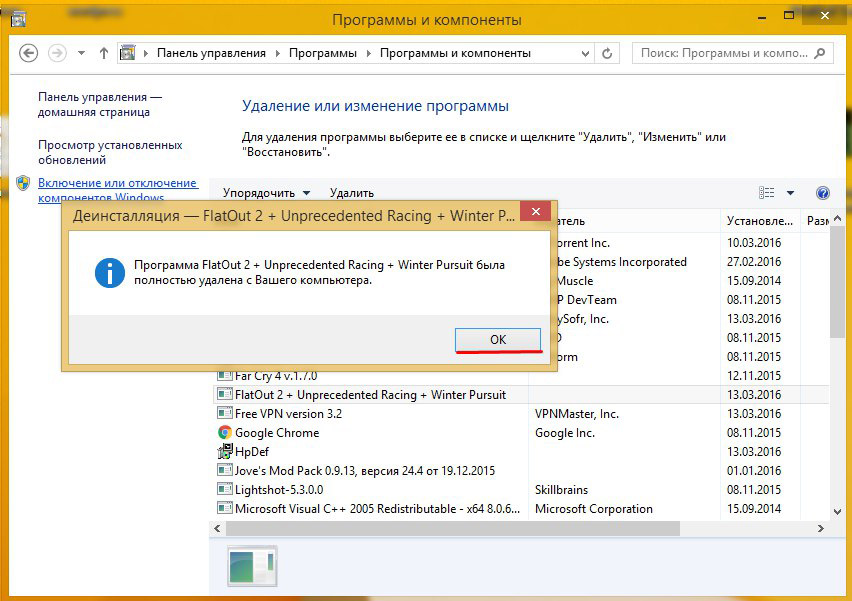
Task: Click the Google Chrome icon in list
Action: (x=225, y=433)
